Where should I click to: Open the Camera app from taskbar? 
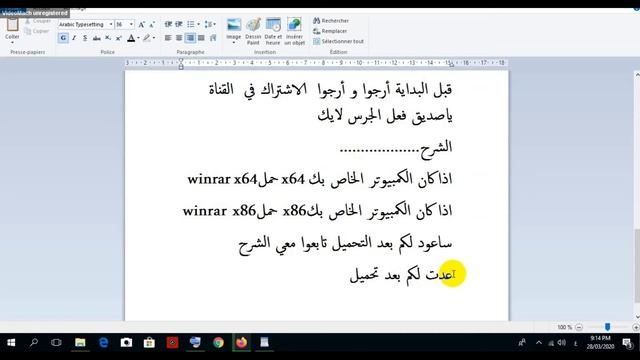126,342
